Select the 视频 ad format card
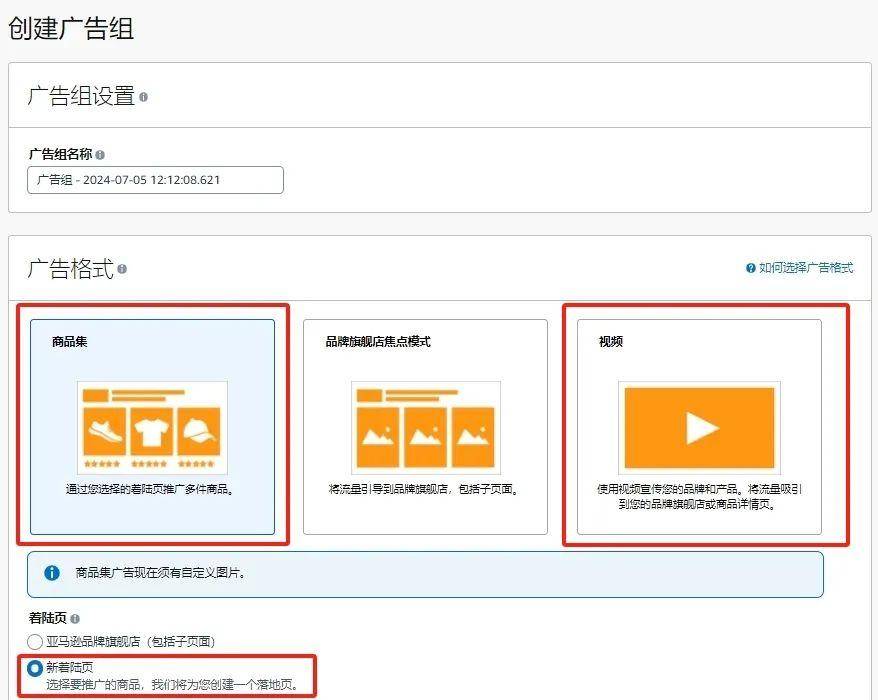Image resolution: width=878 pixels, height=700 pixels. coord(699,427)
